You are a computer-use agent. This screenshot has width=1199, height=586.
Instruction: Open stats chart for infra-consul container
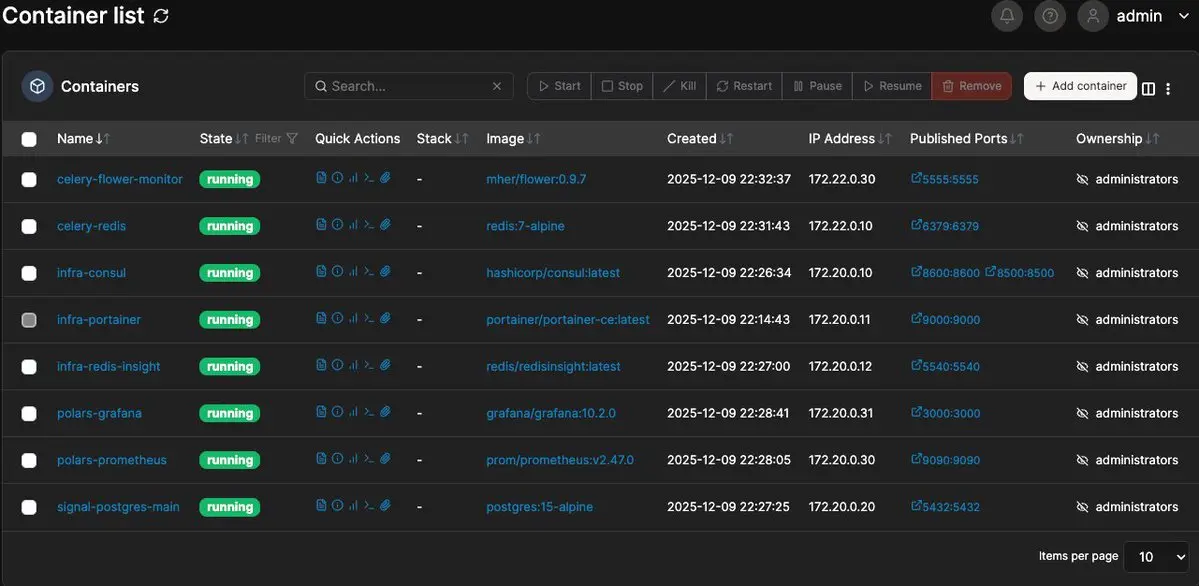pyautogui.click(x=353, y=272)
